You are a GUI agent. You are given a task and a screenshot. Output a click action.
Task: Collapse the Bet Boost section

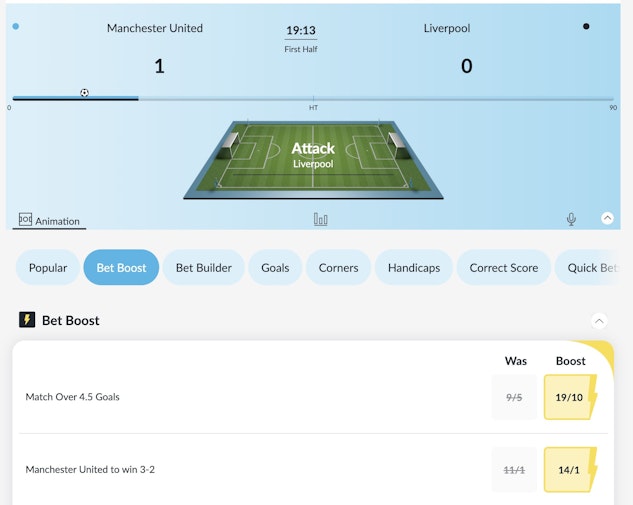coord(599,321)
